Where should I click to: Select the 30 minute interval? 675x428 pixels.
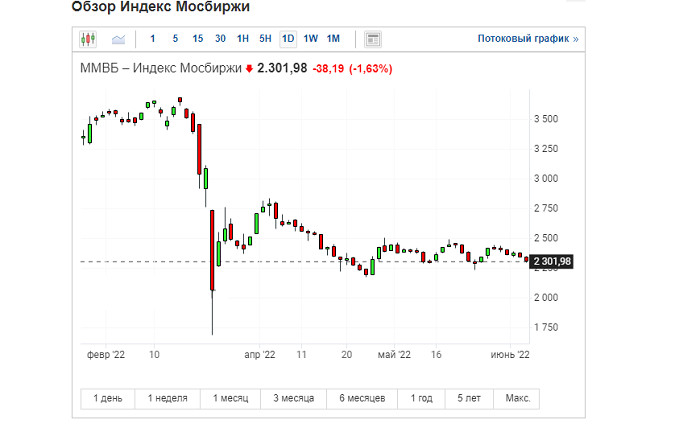(220, 39)
